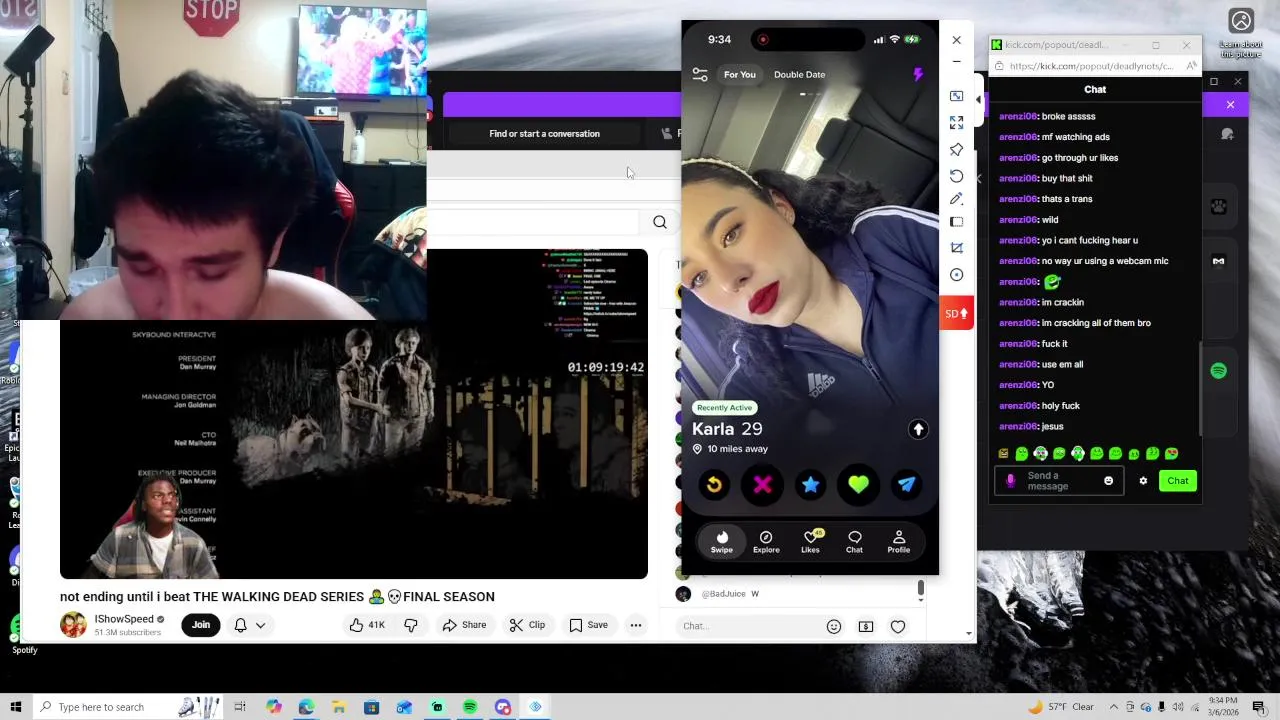The height and width of the screenshot is (720, 1280).
Task: Open the emoji picker in YouTube live chat
Action: click(x=834, y=626)
